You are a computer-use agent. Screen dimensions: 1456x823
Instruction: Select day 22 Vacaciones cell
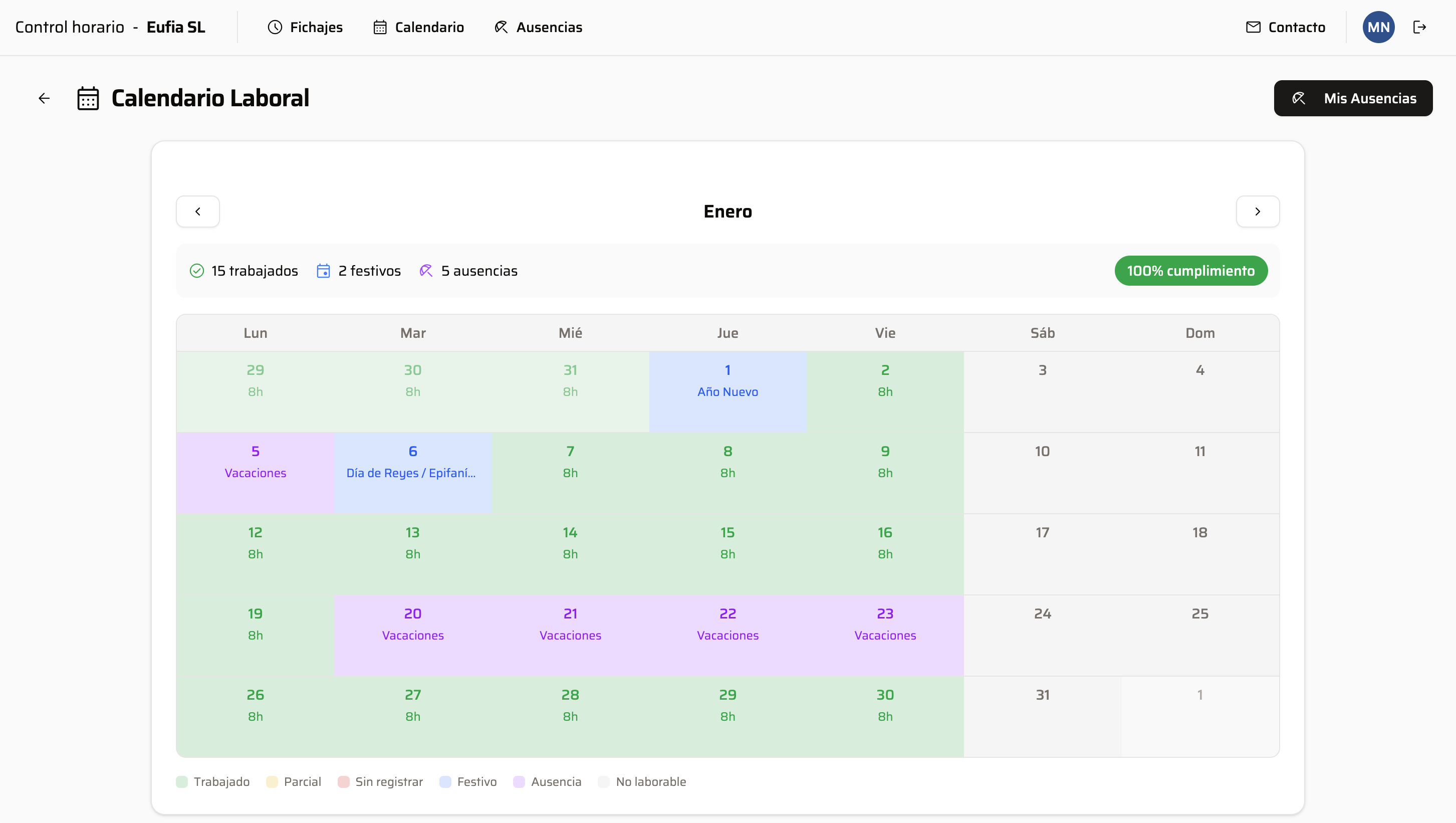727,636
